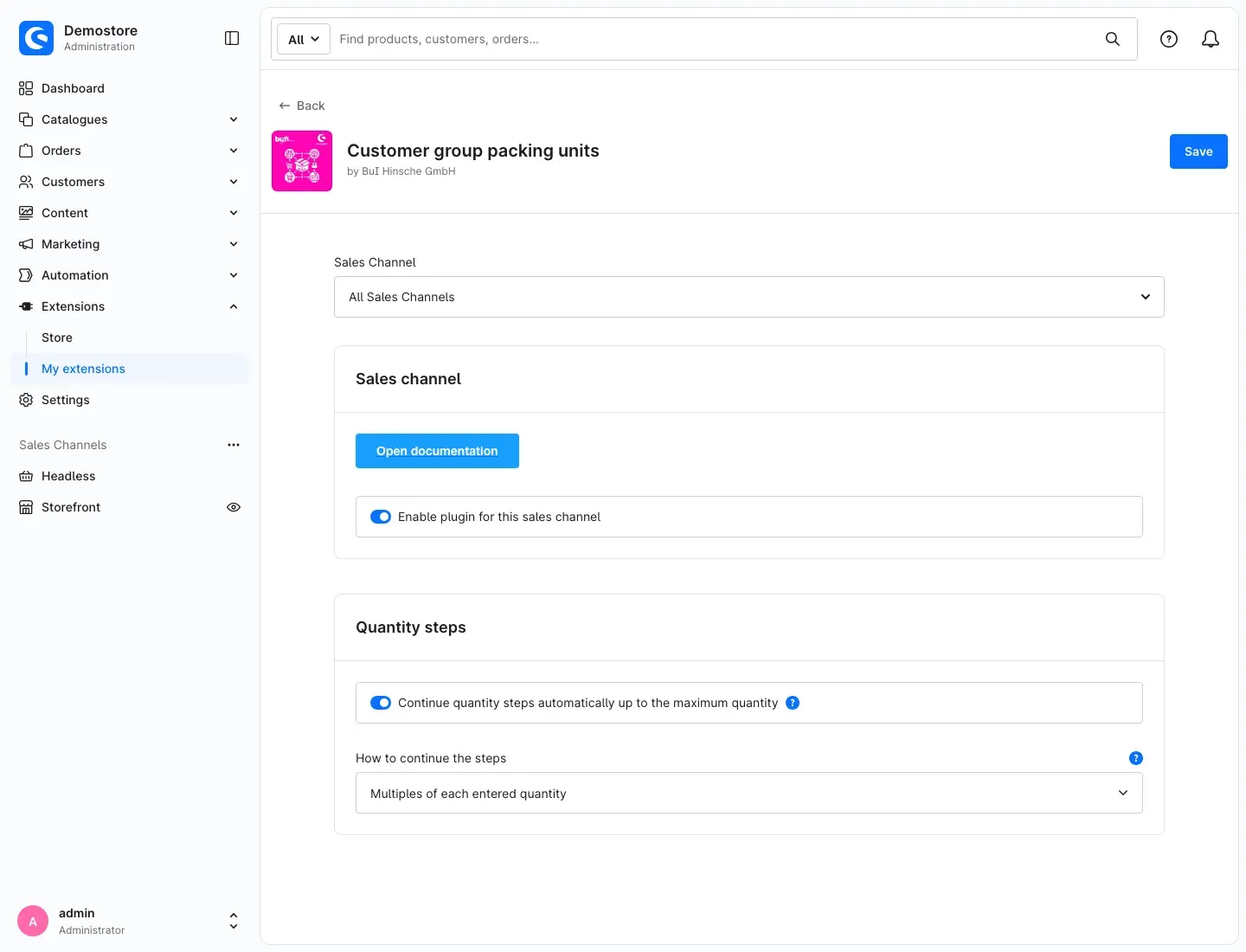Screen dimensions: 1246x952
Task: Click the Shopware logo icon
Action: pyautogui.click(x=36, y=38)
